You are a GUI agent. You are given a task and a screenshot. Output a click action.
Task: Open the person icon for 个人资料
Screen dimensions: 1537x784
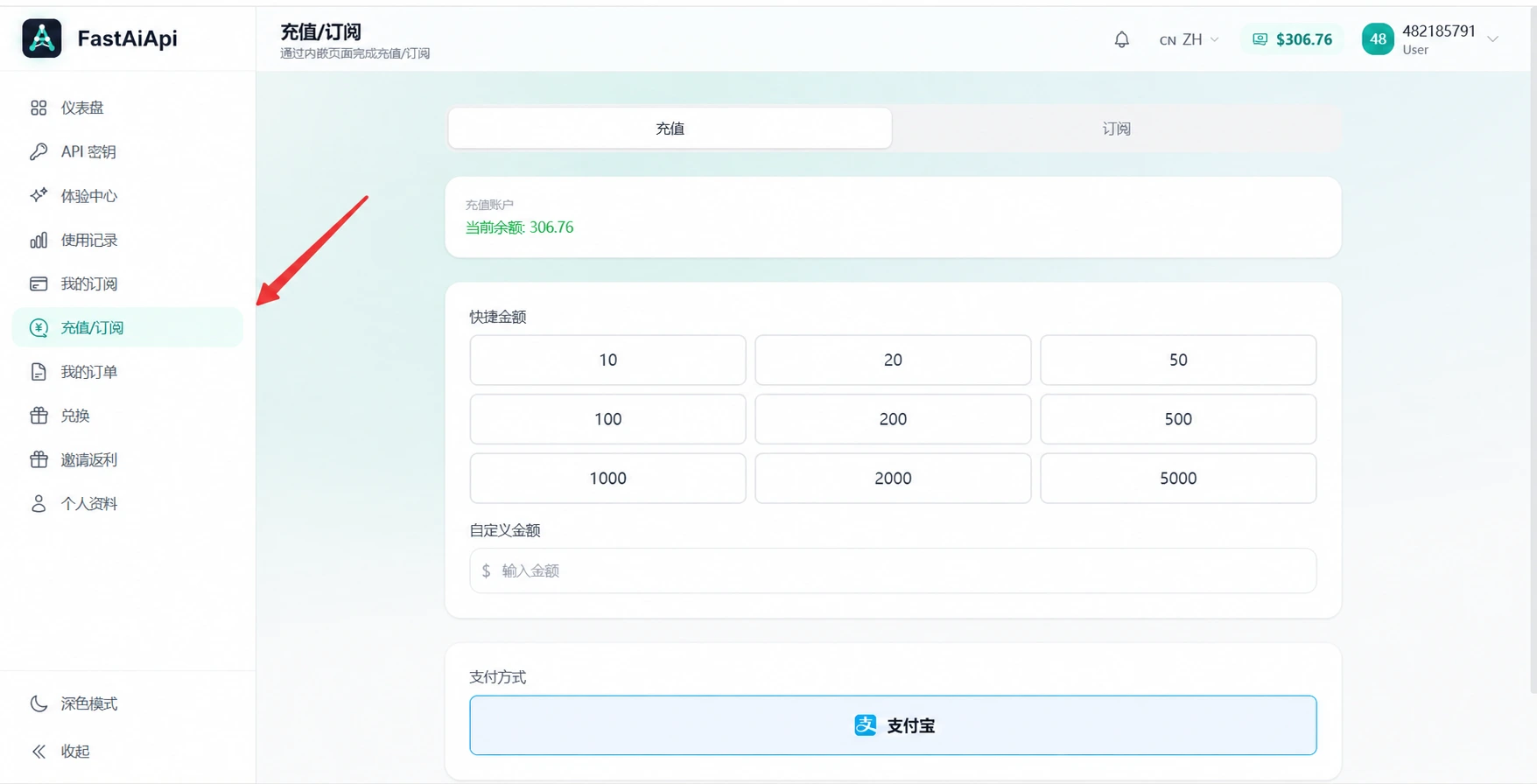[39, 503]
